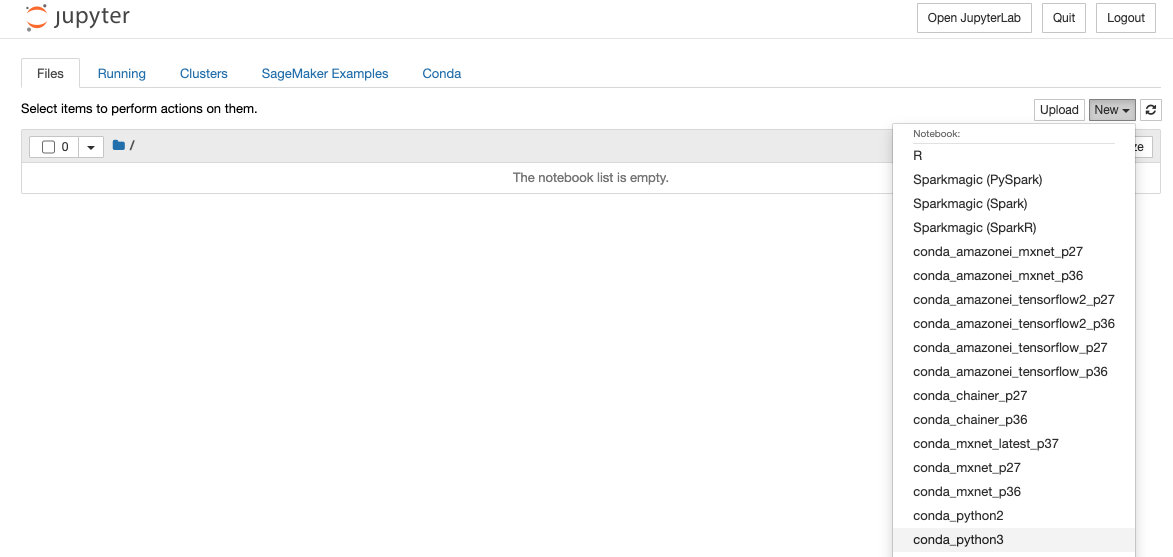Open the Clusters tab

tap(203, 73)
